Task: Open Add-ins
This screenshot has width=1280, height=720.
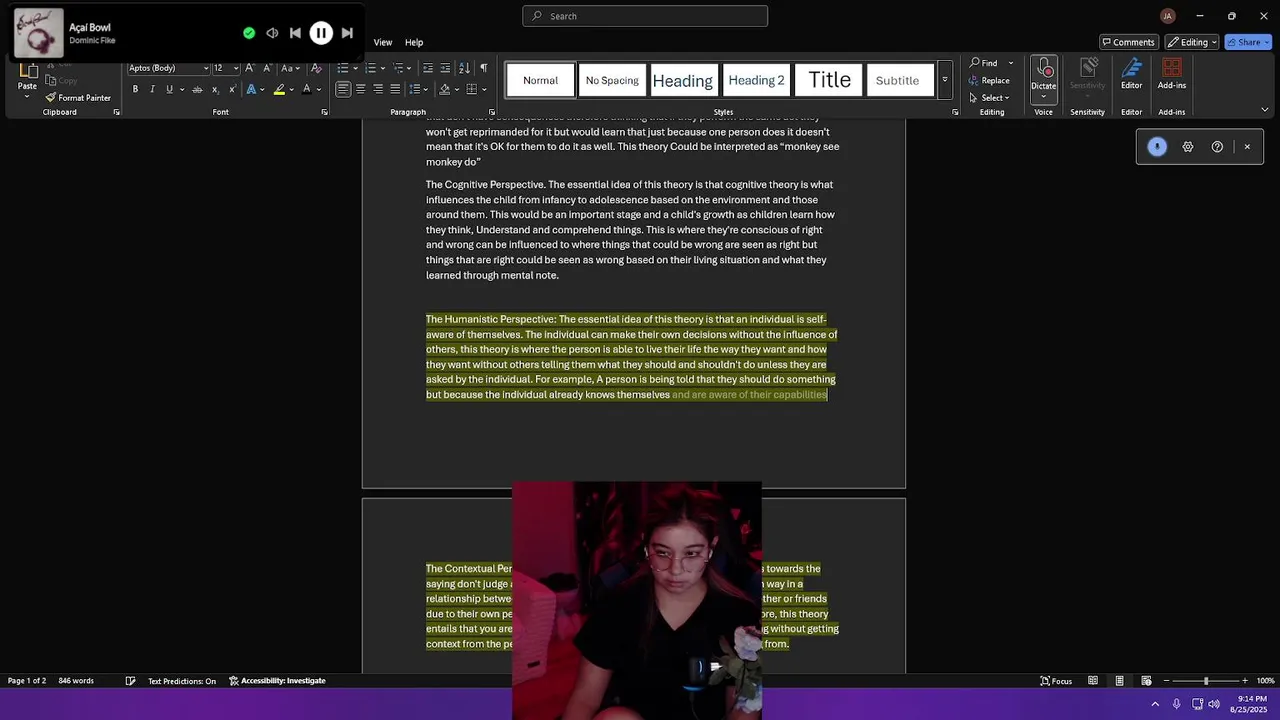Action: (1172, 74)
